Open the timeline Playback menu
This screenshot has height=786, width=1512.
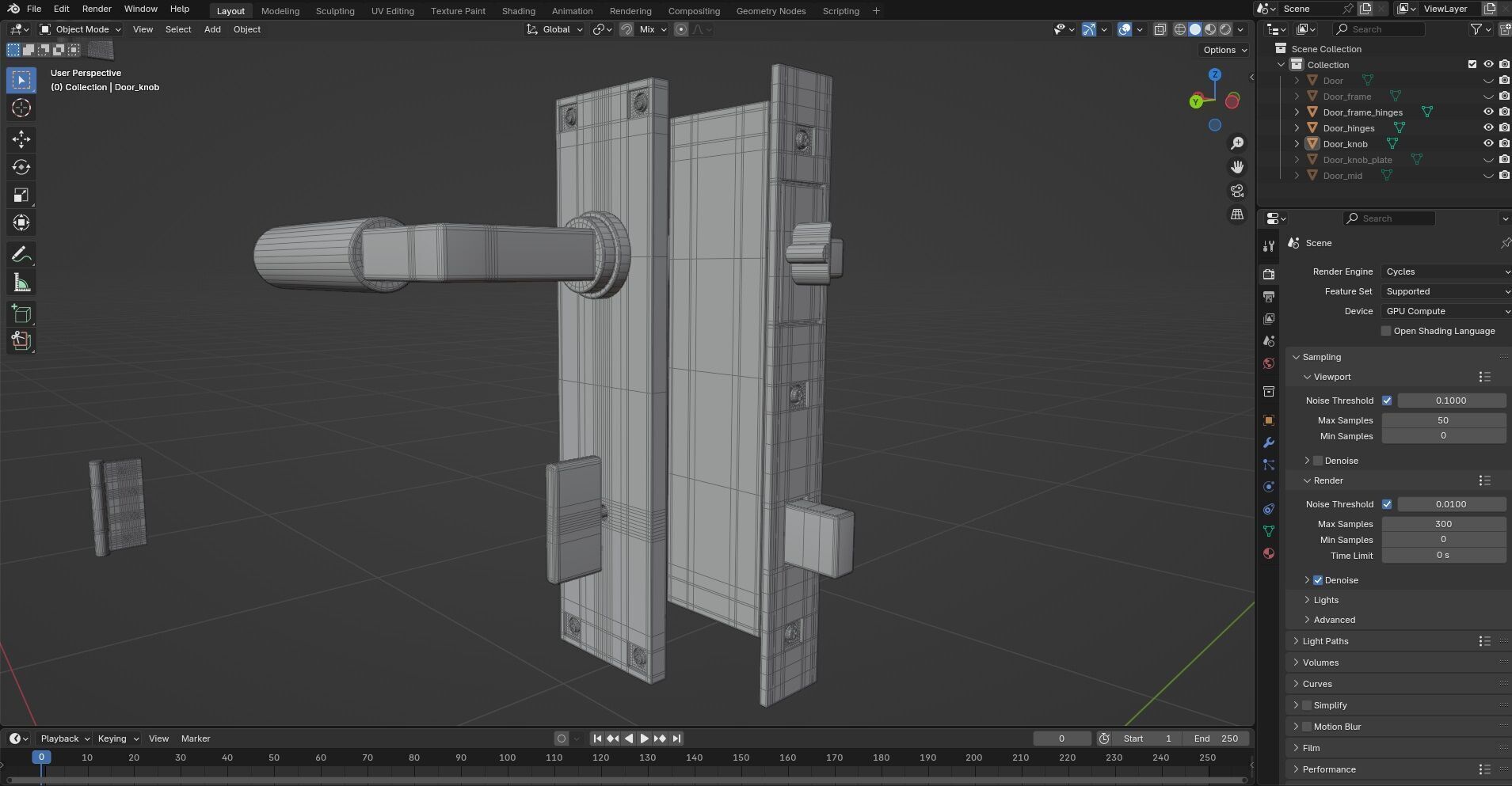click(x=65, y=739)
